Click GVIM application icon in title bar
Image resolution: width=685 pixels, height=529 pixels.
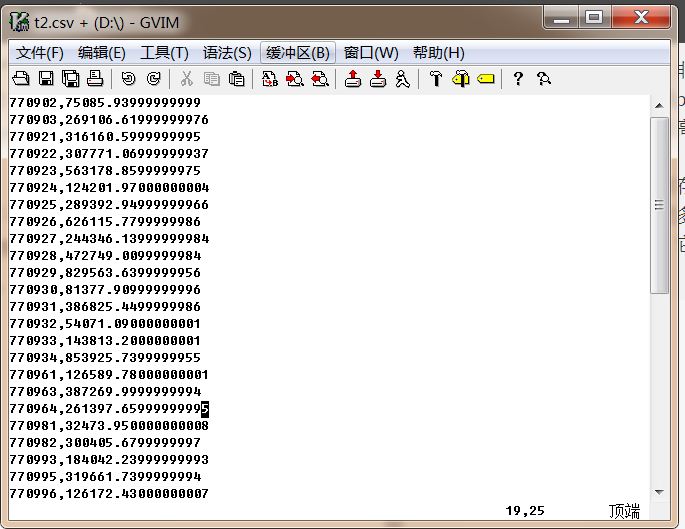pyautogui.click(x=20, y=22)
